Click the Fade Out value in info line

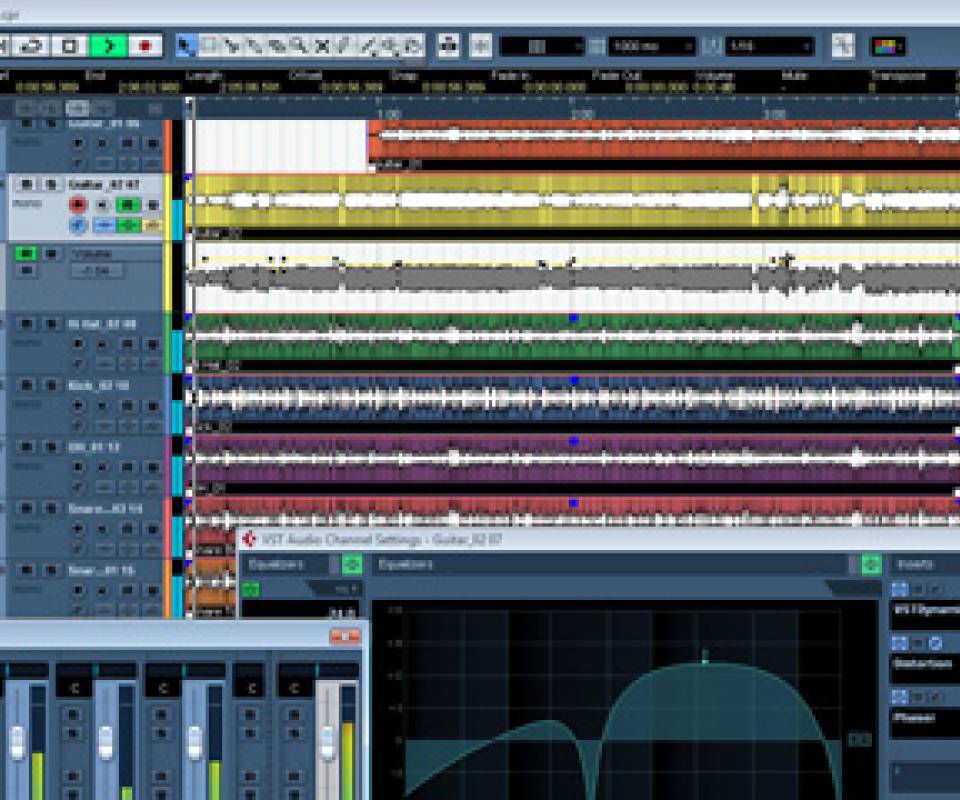point(657,88)
